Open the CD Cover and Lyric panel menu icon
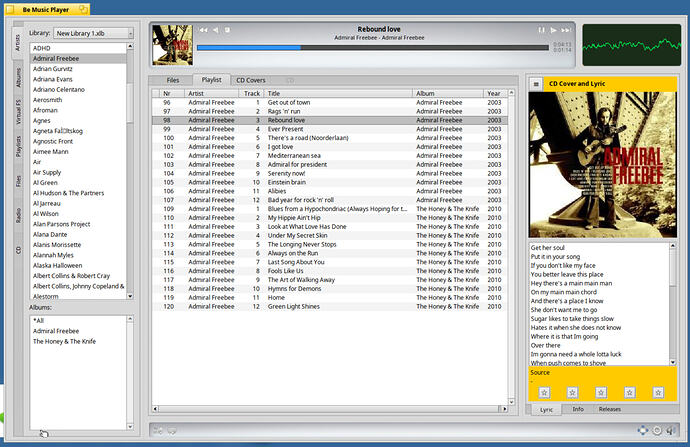 (536, 84)
